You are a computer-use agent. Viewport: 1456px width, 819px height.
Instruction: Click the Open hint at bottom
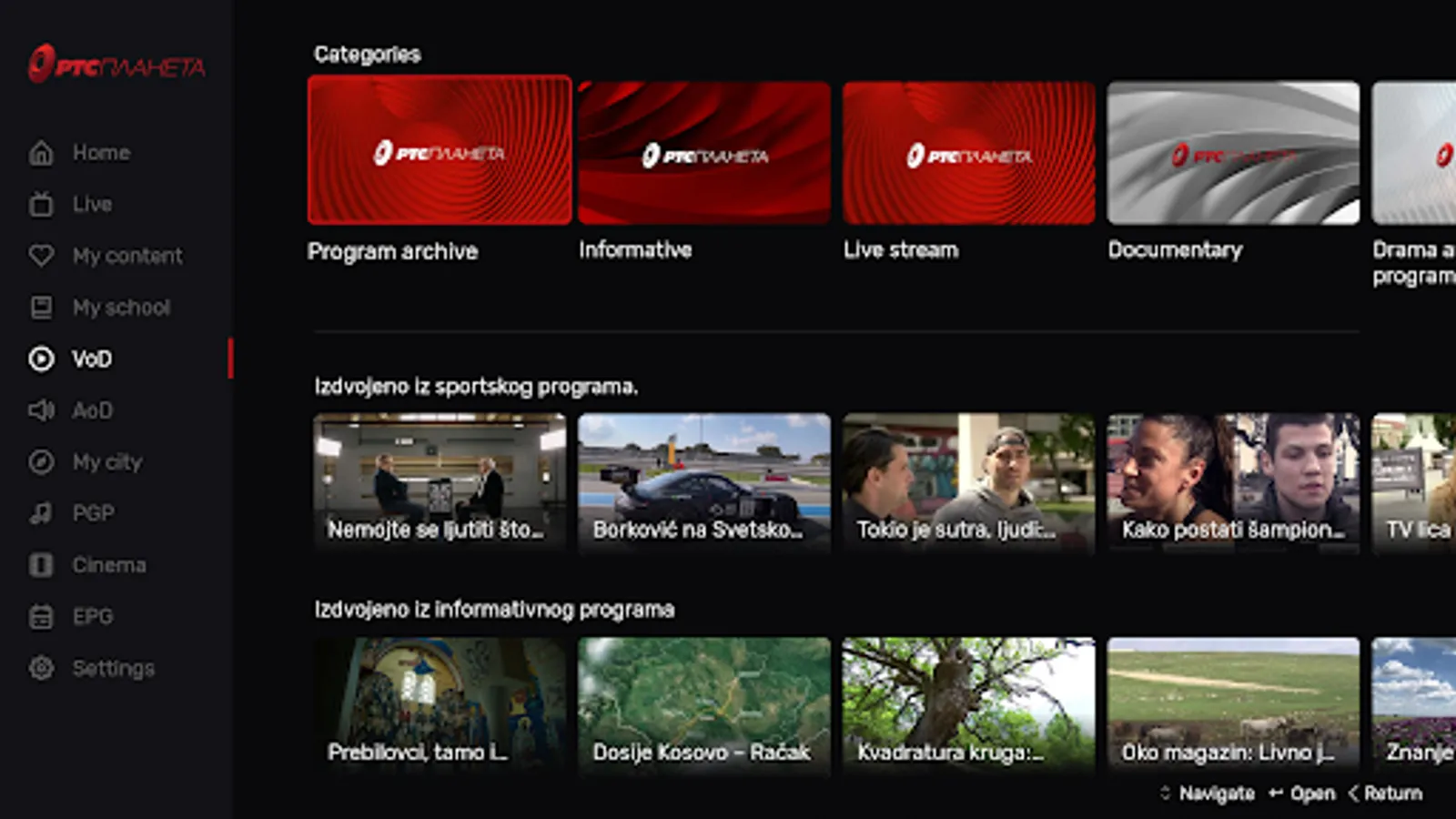coord(1302,794)
